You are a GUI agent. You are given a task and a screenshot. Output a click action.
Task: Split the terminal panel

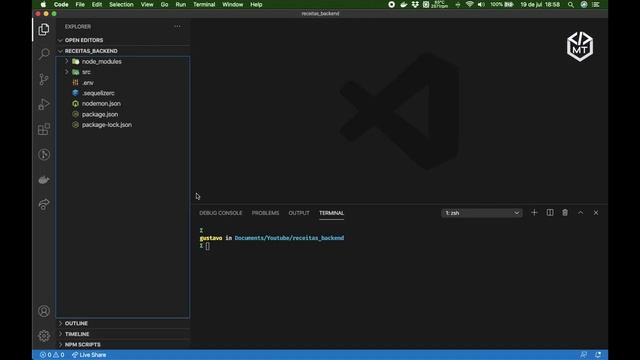(x=550, y=213)
